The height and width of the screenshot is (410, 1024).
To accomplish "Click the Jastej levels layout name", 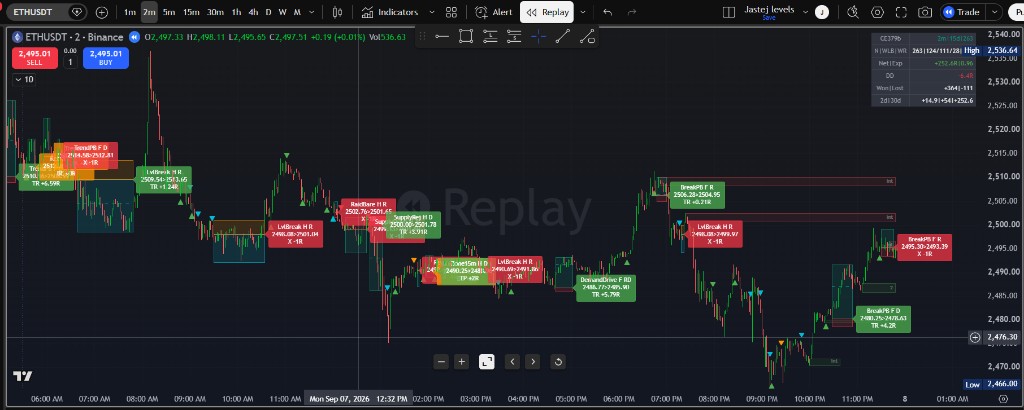I will pos(769,9).
